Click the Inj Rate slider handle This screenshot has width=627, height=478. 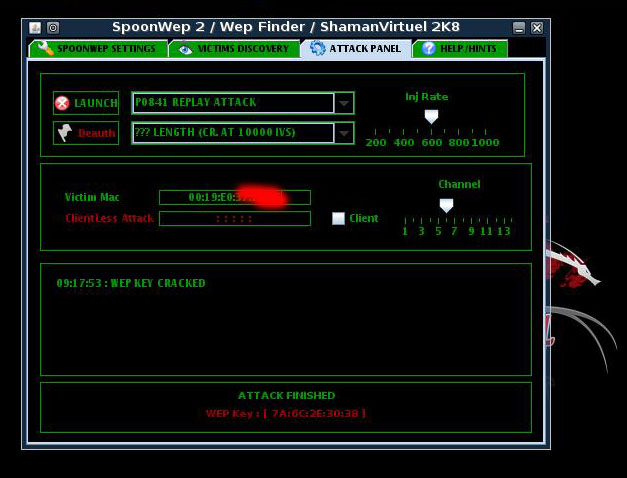coord(431,117)
